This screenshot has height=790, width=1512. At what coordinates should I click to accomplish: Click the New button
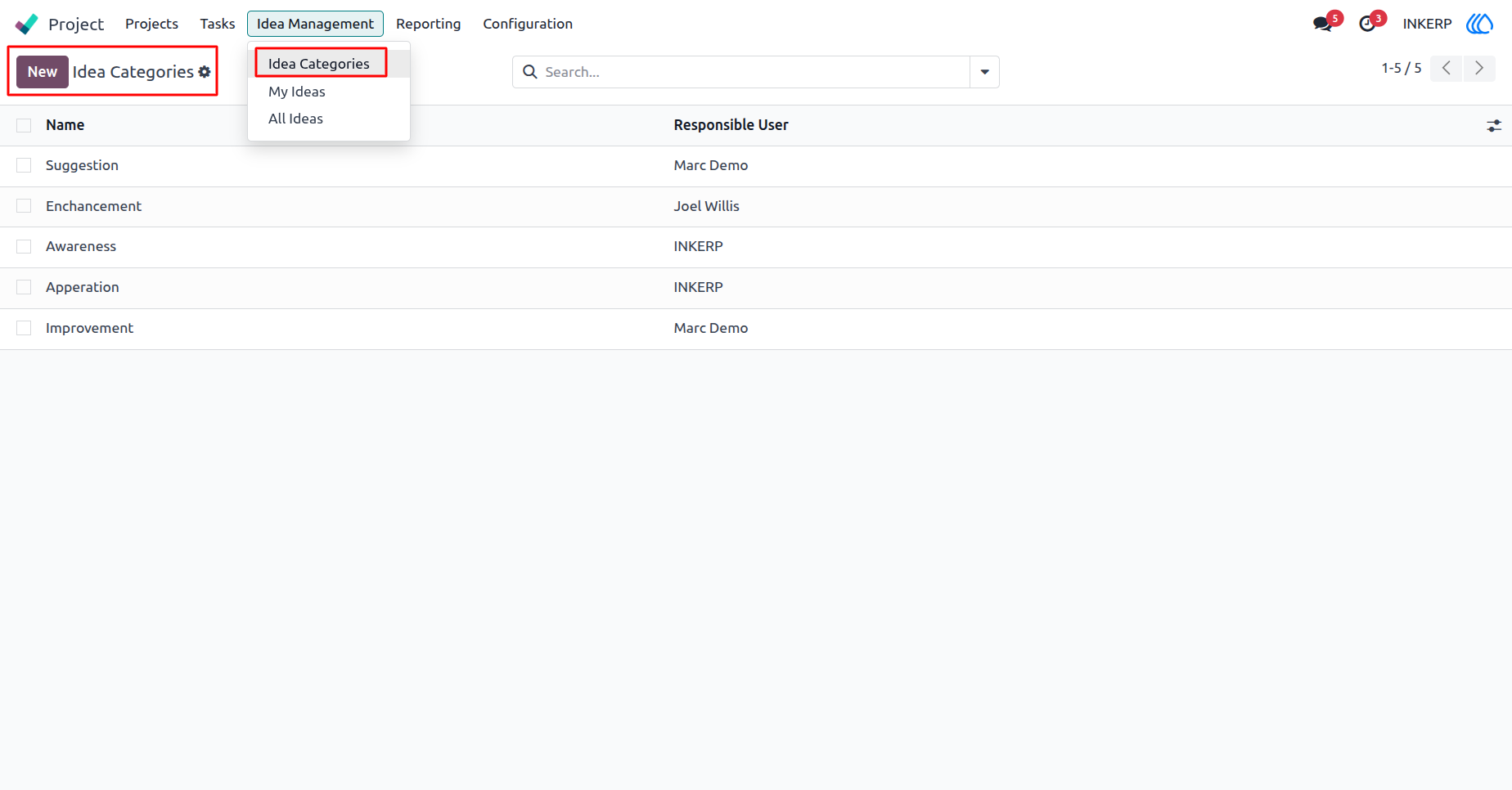coord(43,72)
